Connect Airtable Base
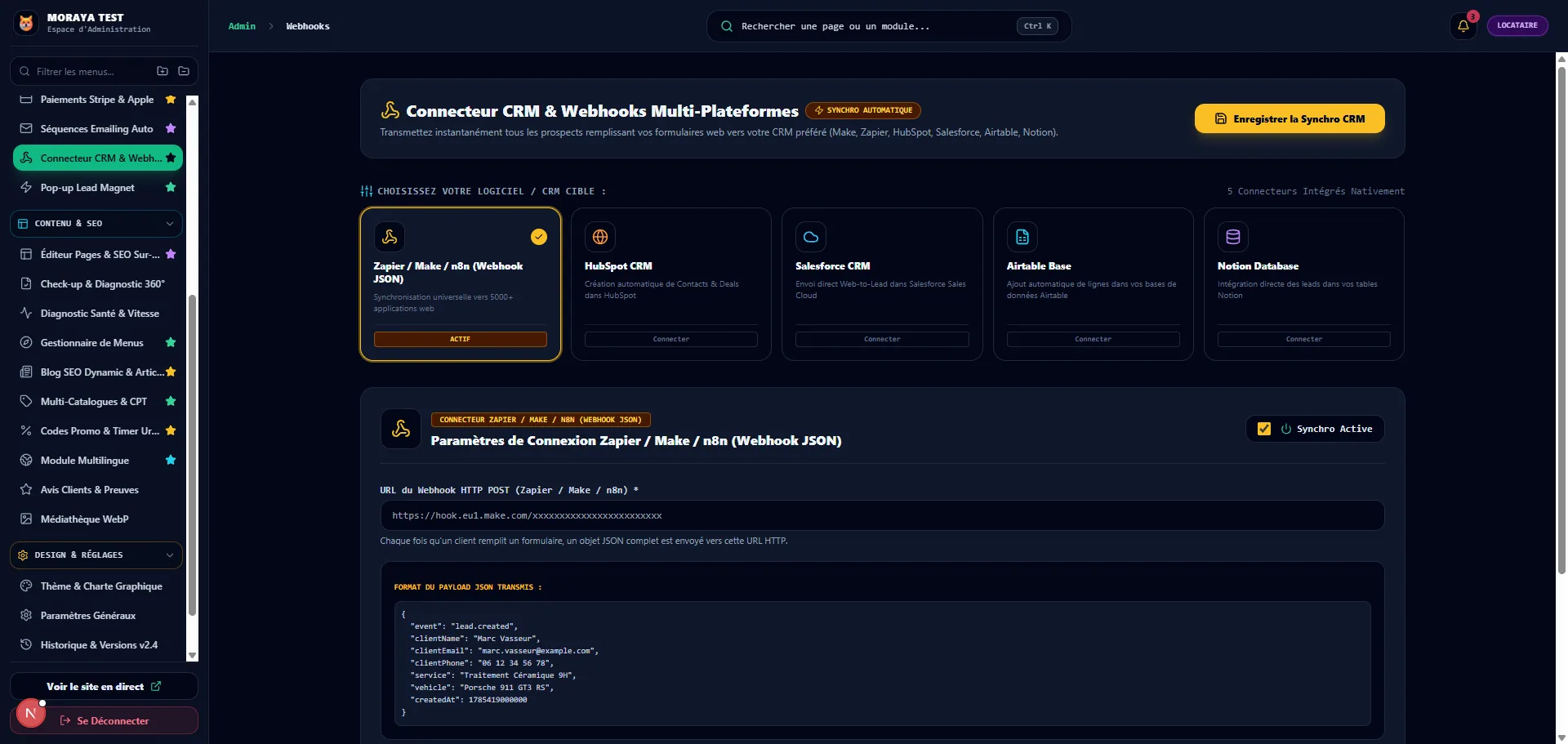The height and width of the screenshot is (744, 1568). pyautogui.click(x=1094, y=339)
